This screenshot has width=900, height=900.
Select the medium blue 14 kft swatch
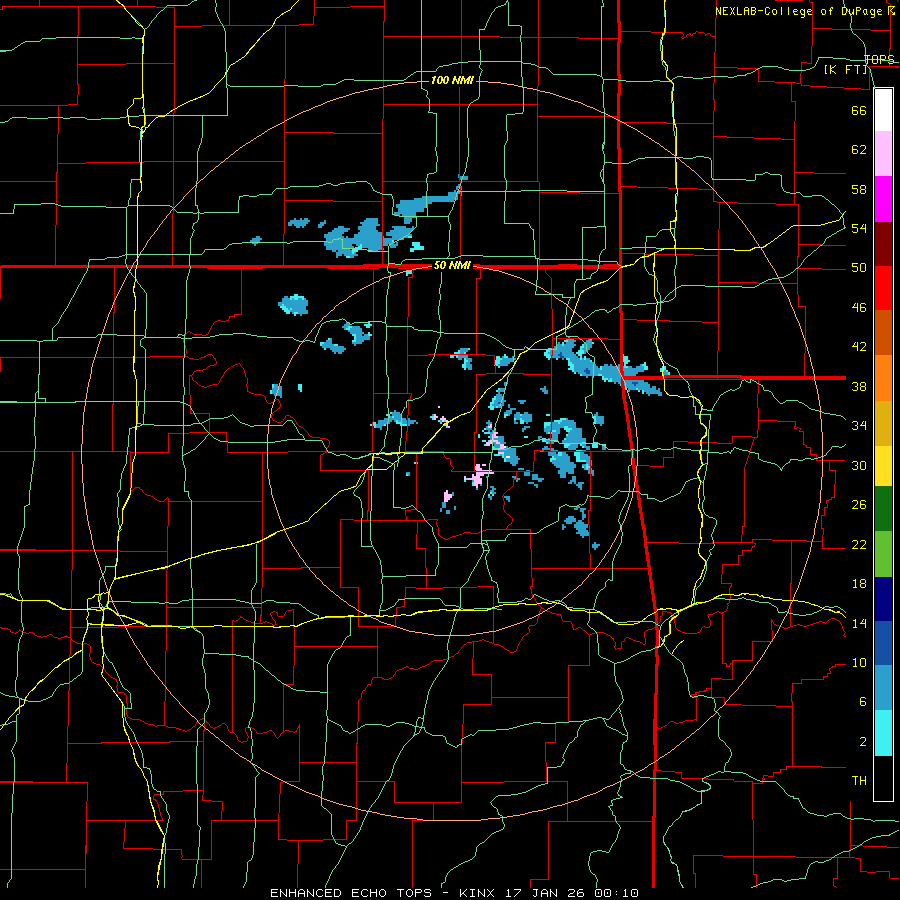point(883,643)
